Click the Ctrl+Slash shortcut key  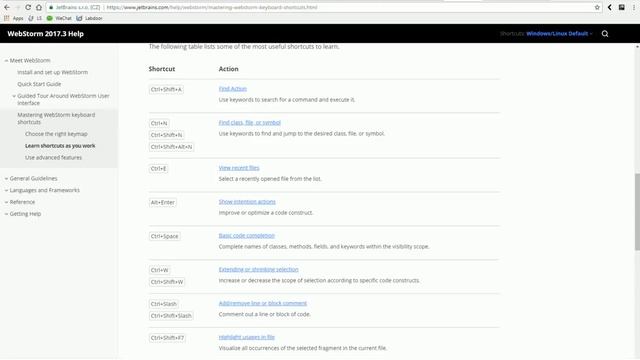pos(164,304)
